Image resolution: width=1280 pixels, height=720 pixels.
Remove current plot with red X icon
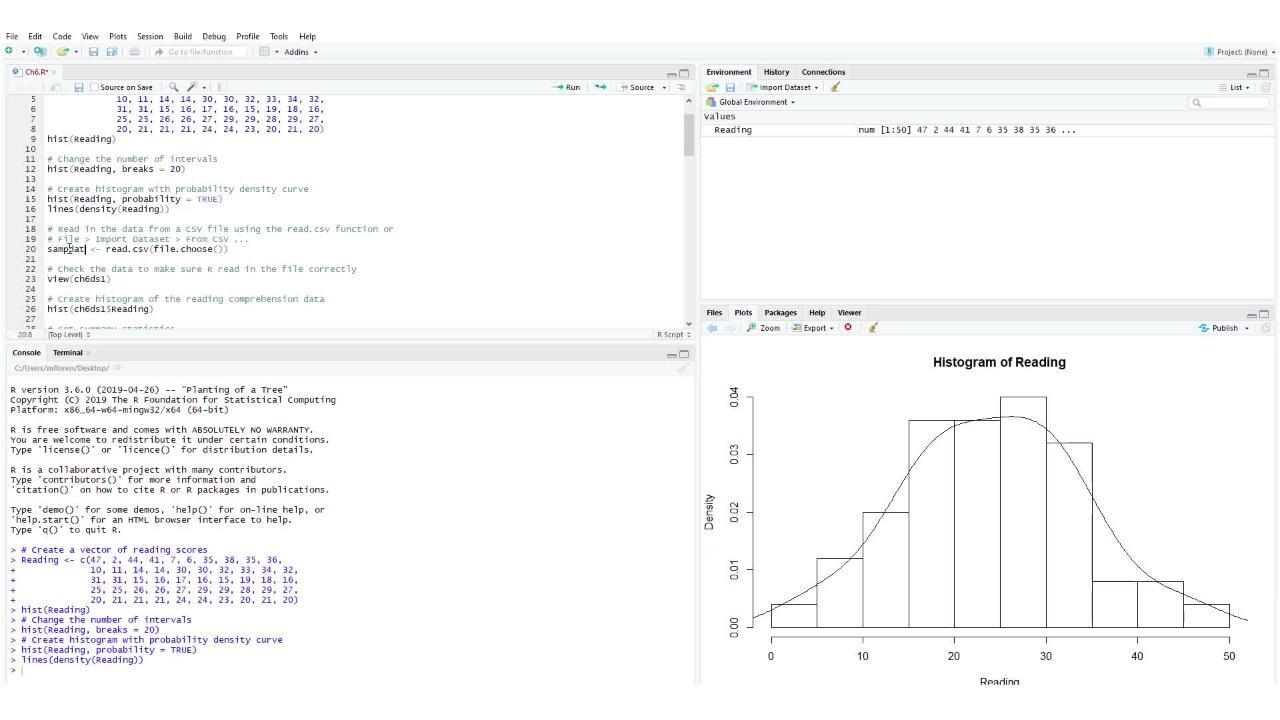click(x=848, y=328)
